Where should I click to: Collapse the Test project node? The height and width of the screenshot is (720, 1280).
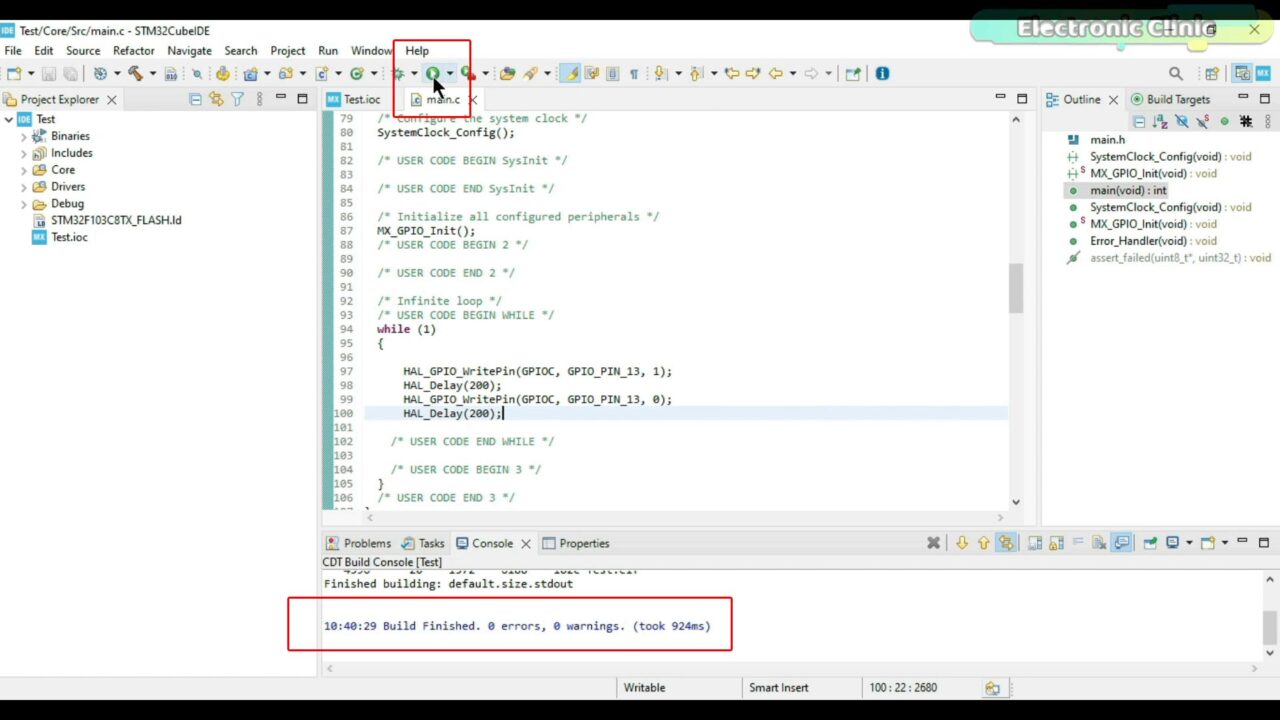click(x=8, y=119)
